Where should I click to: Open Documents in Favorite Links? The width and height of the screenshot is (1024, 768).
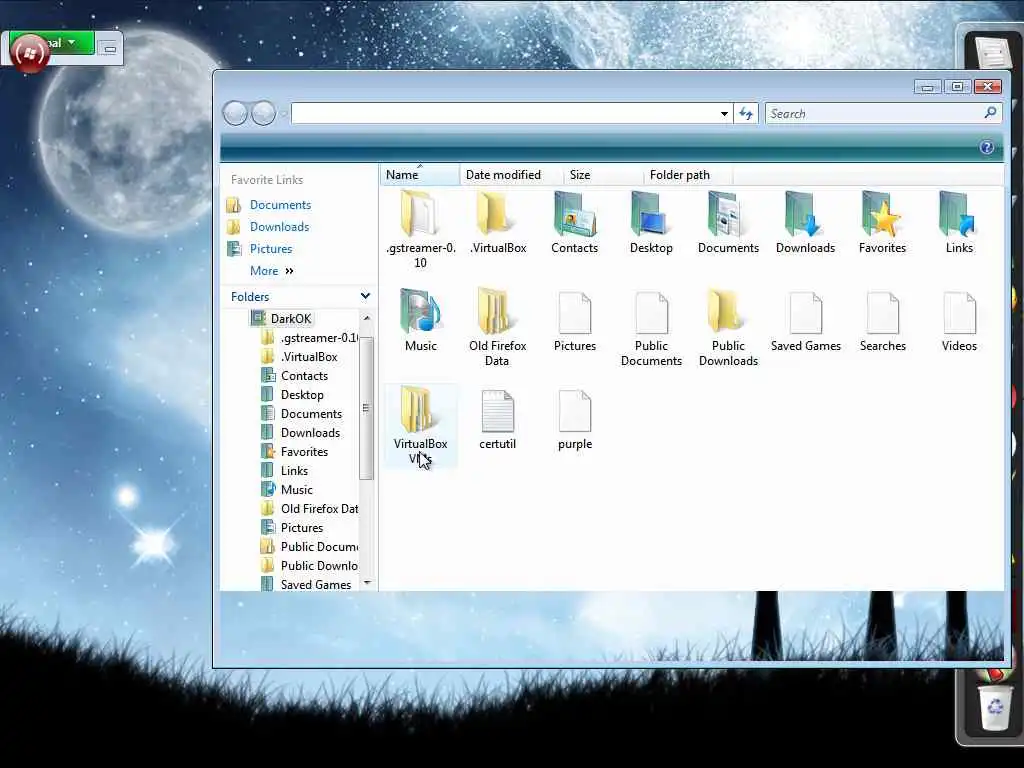coord(280,205)
